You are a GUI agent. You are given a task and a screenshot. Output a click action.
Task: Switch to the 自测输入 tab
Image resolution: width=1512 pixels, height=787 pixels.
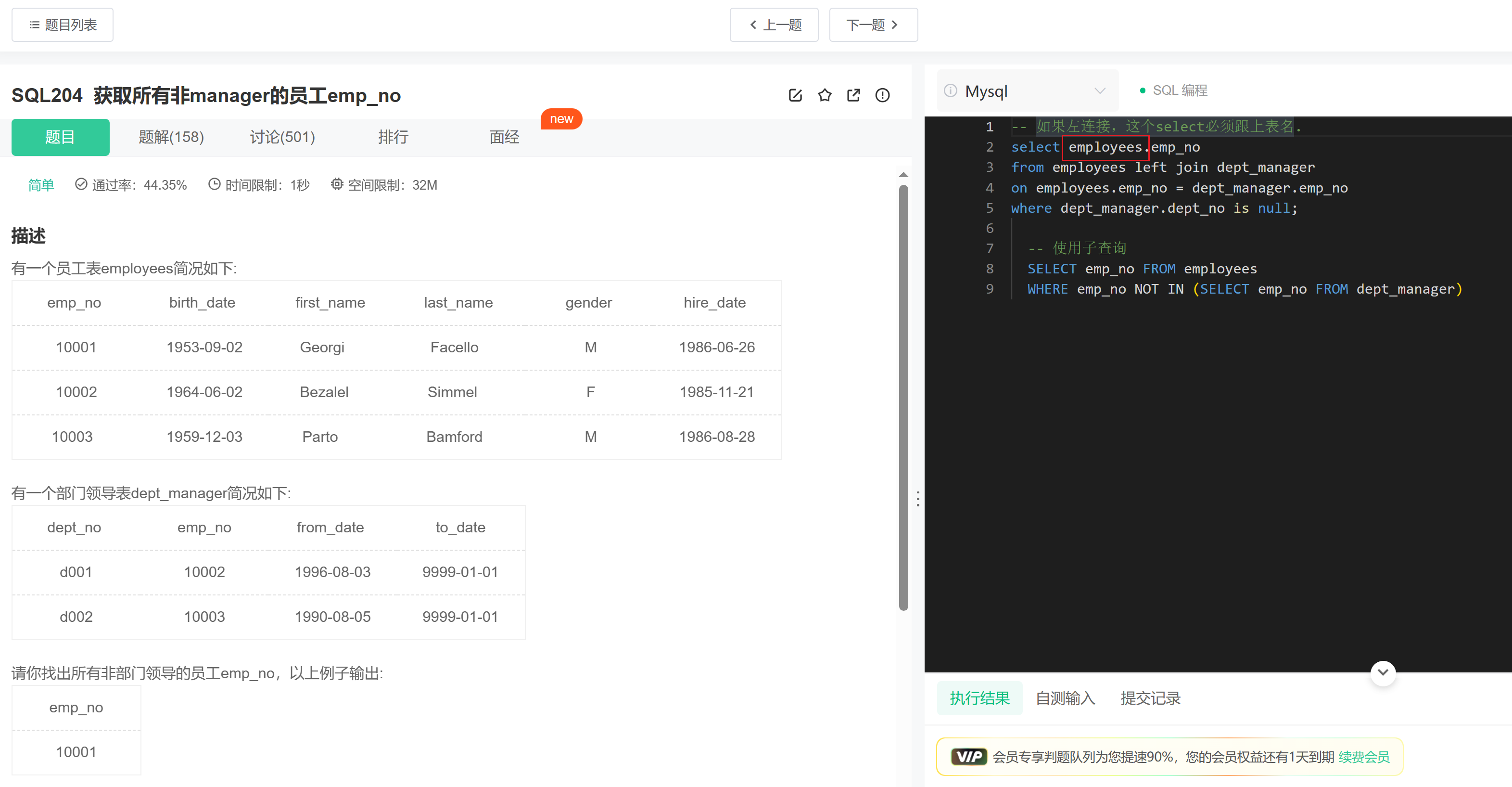(x=1065, y=698)
